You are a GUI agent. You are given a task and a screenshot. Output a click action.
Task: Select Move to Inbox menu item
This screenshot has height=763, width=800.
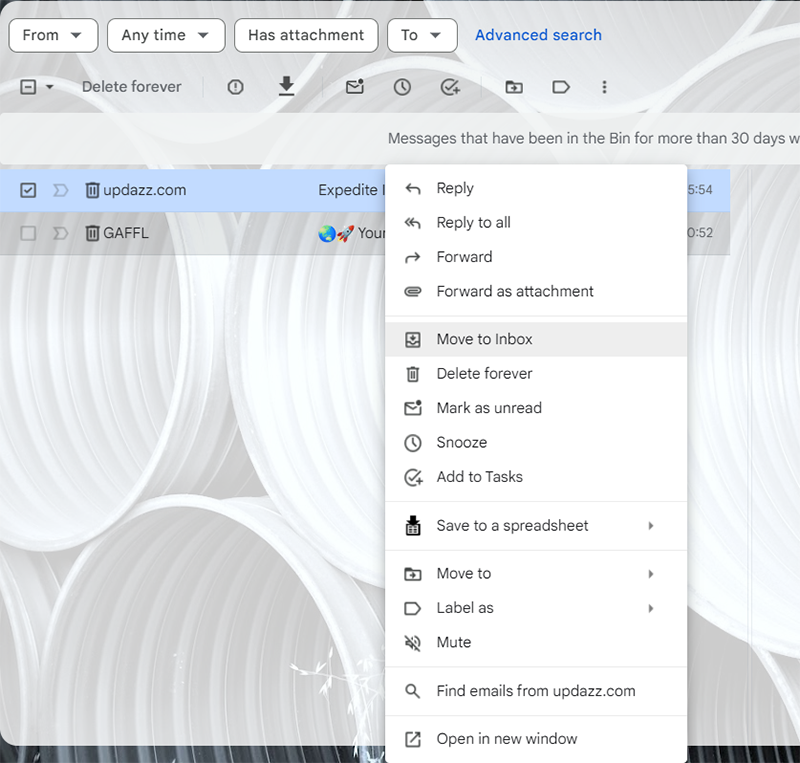[x=536, y=339]
